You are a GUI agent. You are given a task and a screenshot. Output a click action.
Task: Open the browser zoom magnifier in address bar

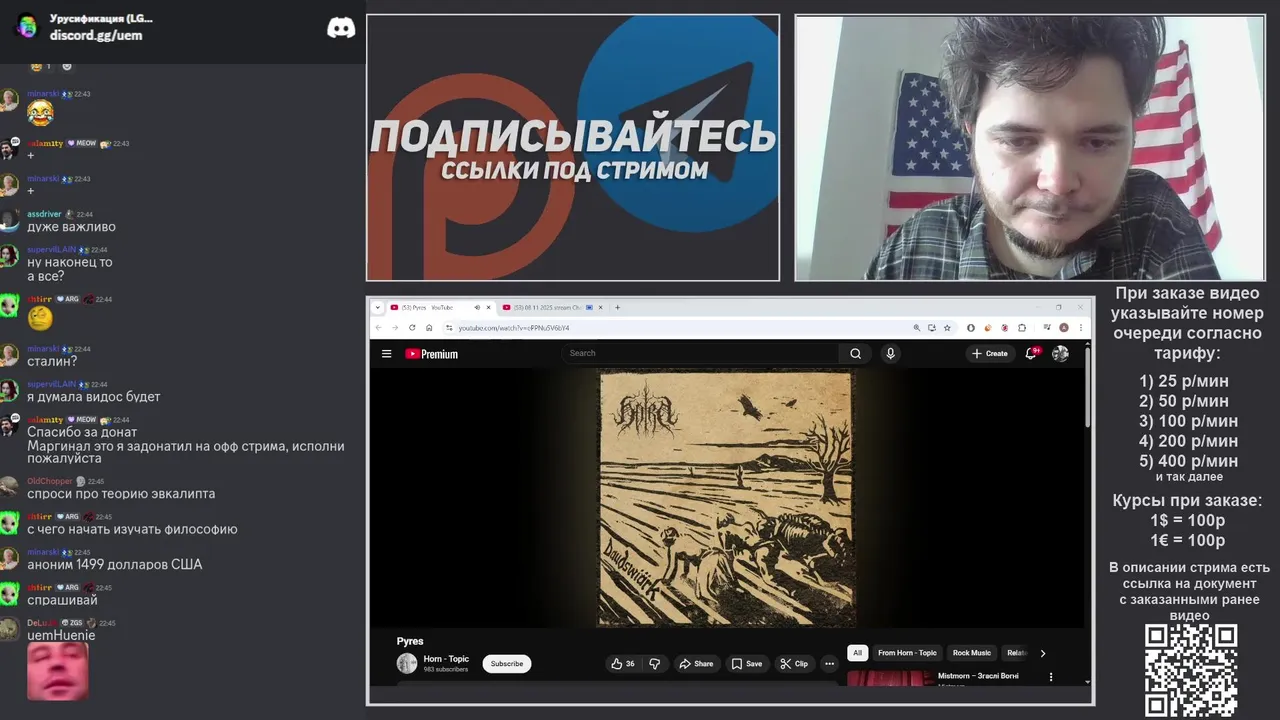pos(916,327)
